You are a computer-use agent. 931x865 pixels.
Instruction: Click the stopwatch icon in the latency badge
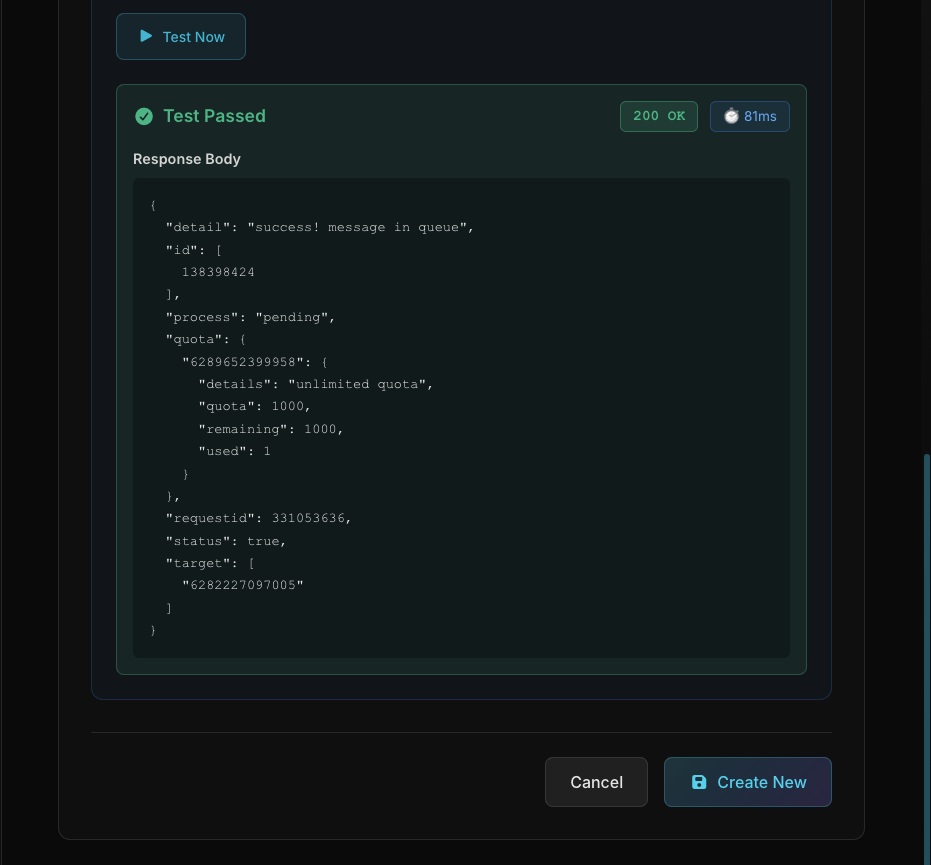coord(731,116)
